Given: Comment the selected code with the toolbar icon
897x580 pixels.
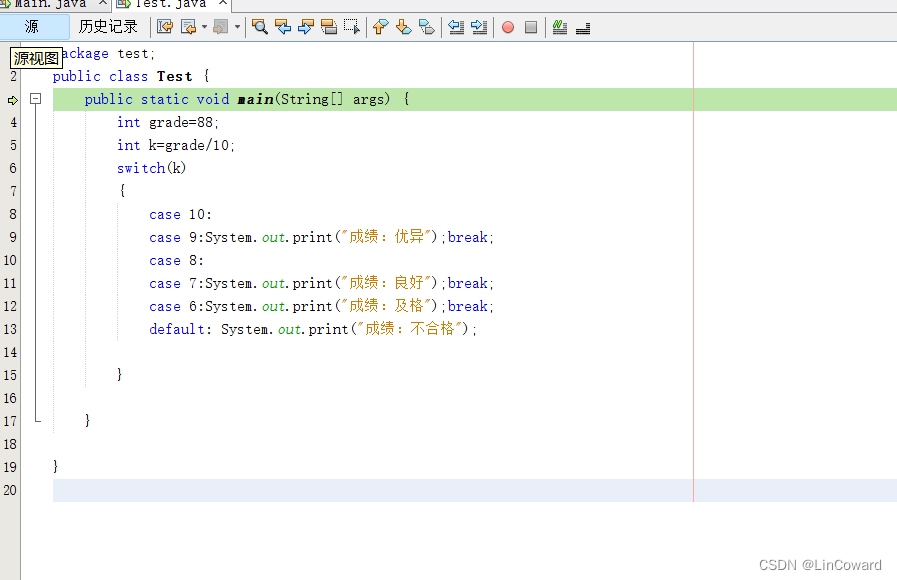Looking at the screenshot, I should point(559,27).
